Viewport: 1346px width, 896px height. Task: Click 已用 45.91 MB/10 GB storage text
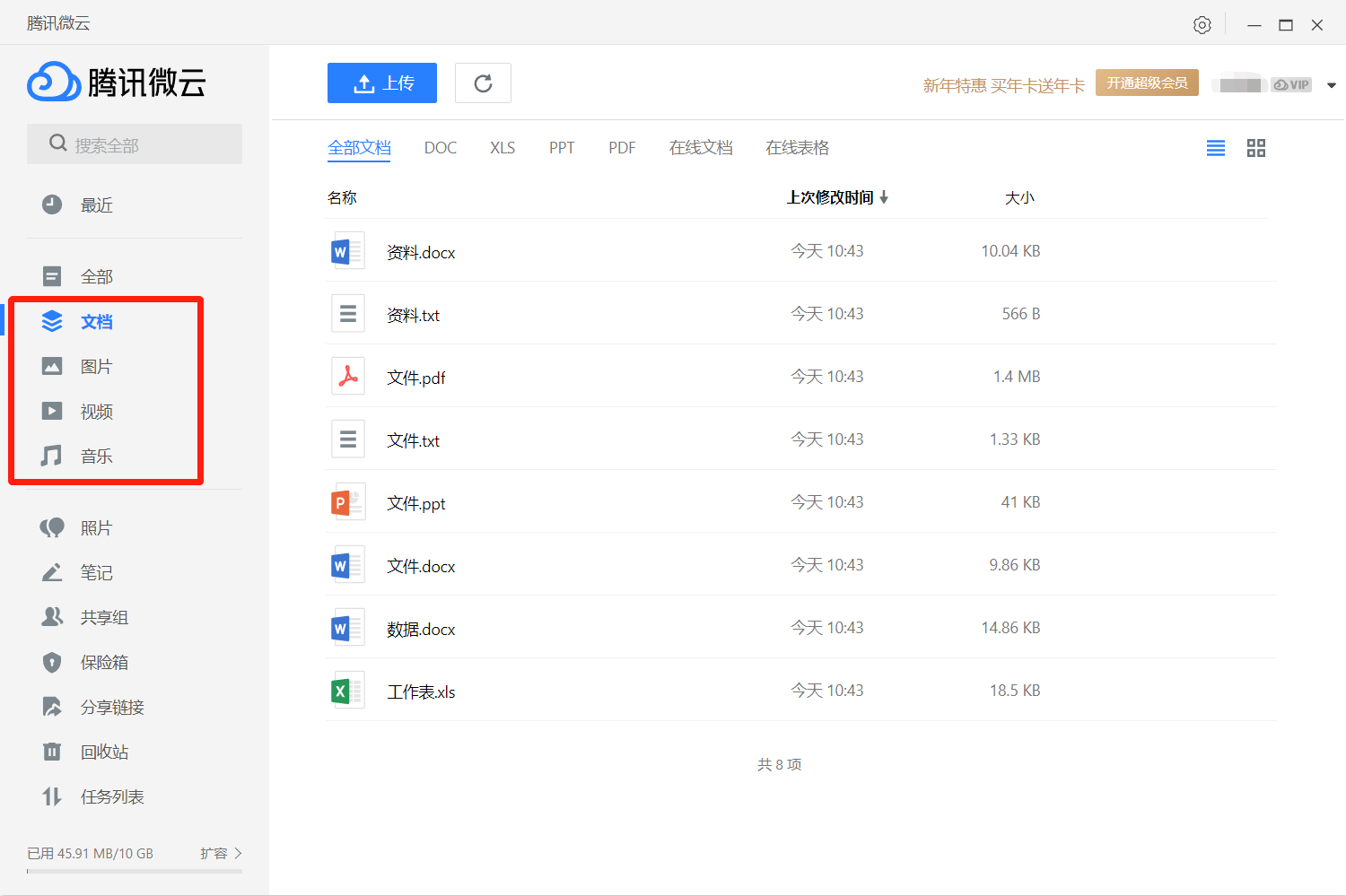coord(90,853)
